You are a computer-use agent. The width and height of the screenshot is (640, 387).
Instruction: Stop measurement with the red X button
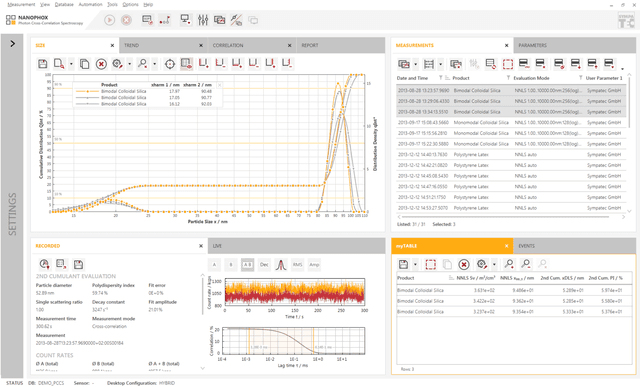127,20
